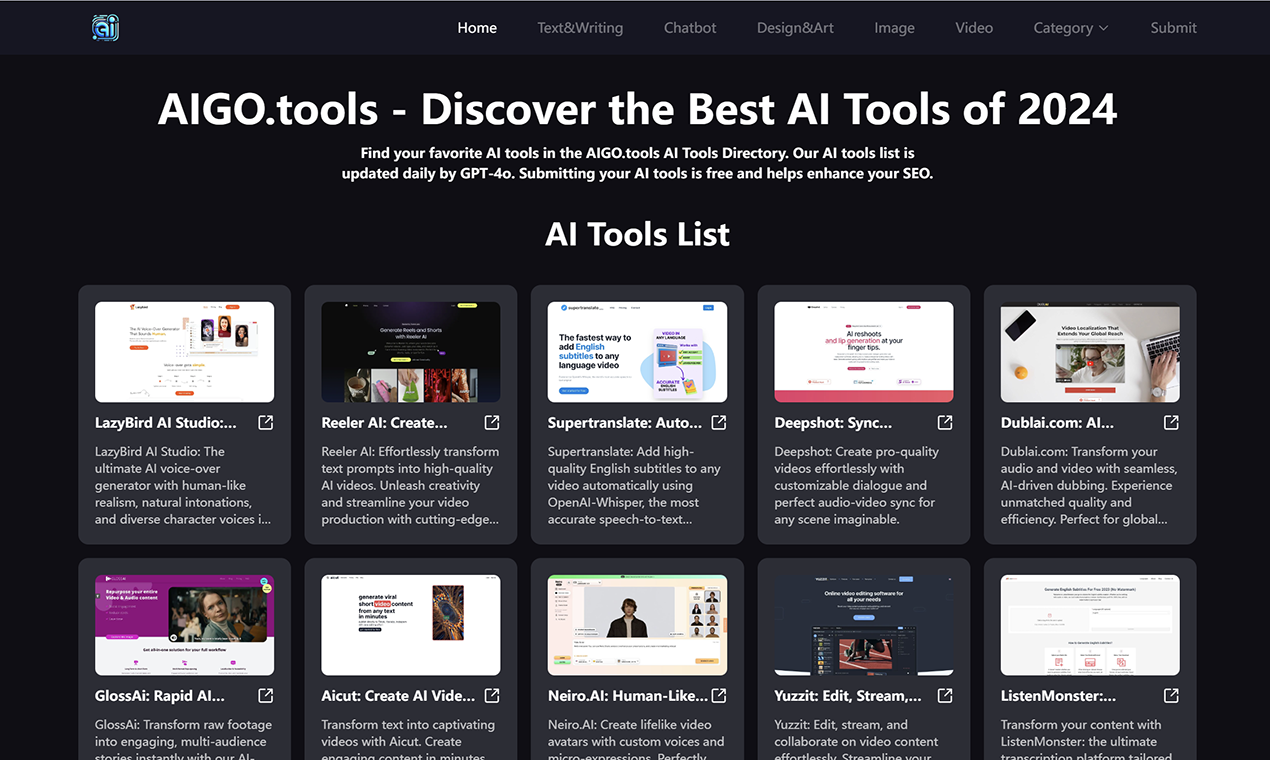This screenshot has height=760, width=1270.
Task: Click the AIGO.tools logo
Action: pyautogui.click(x=104, y=27)
